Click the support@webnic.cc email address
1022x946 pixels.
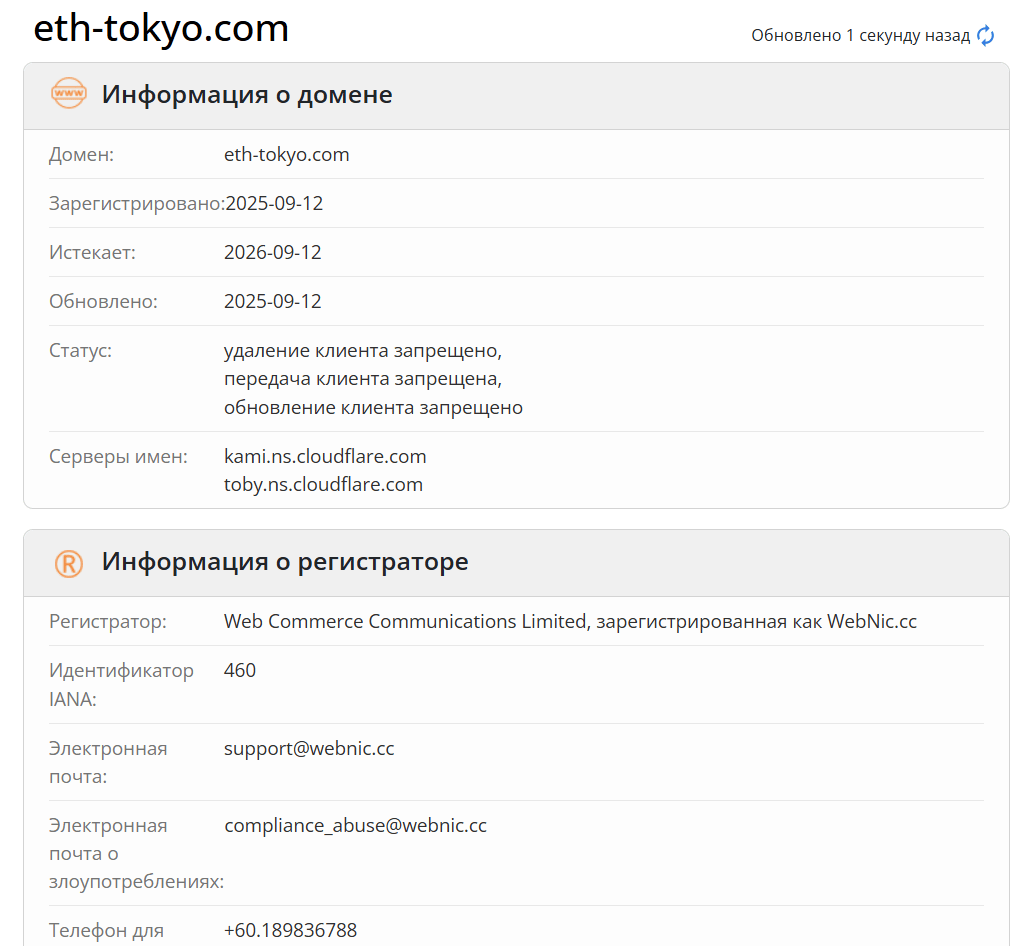(309, 749)
